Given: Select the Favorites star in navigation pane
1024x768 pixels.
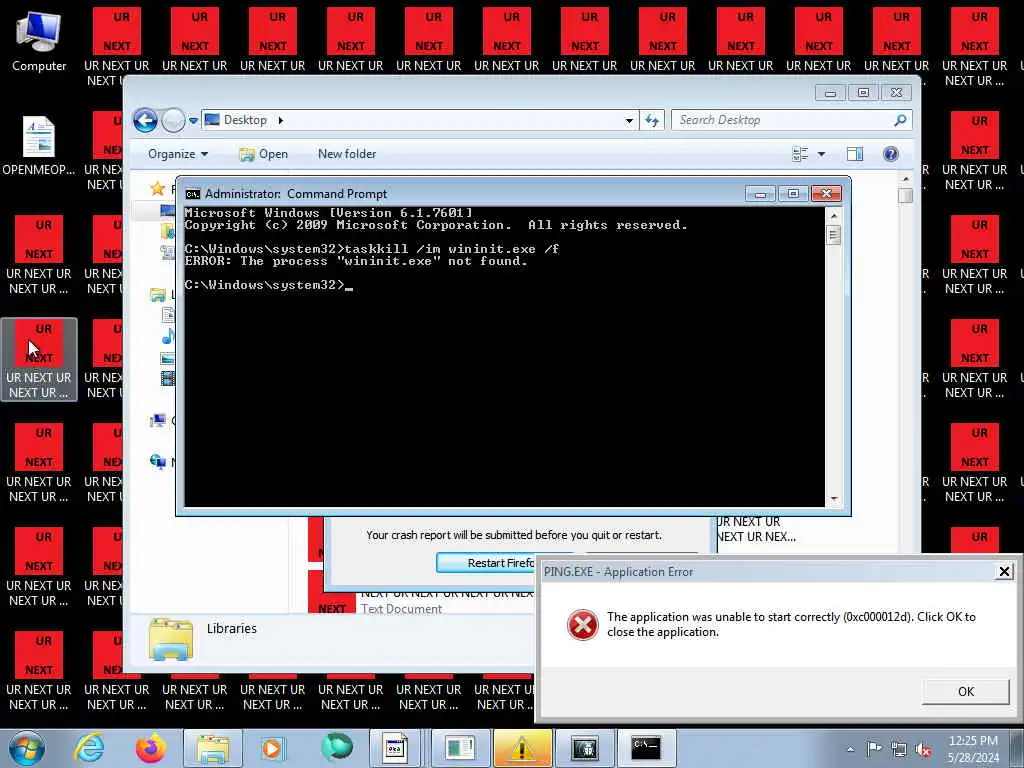Looking at the screenshot, I should click(x=157, y=189).
